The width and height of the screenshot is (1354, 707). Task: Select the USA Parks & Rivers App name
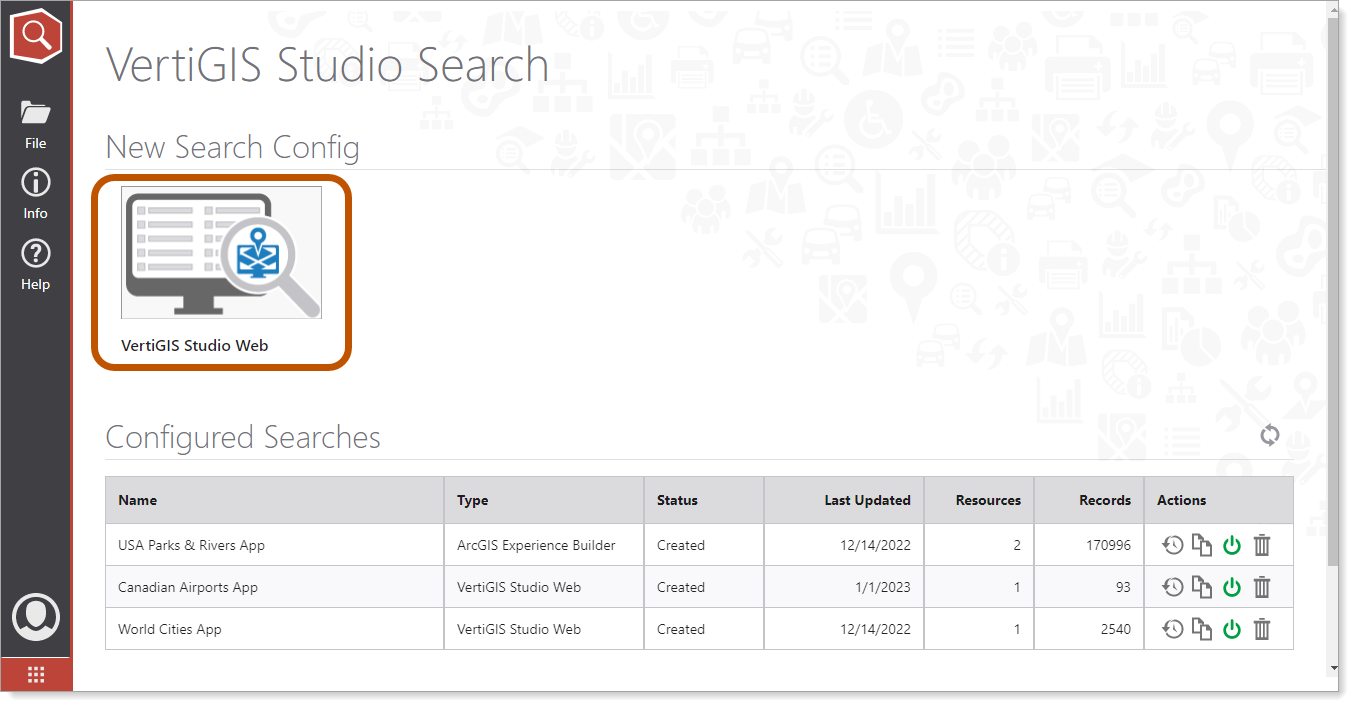pos(191,545)
